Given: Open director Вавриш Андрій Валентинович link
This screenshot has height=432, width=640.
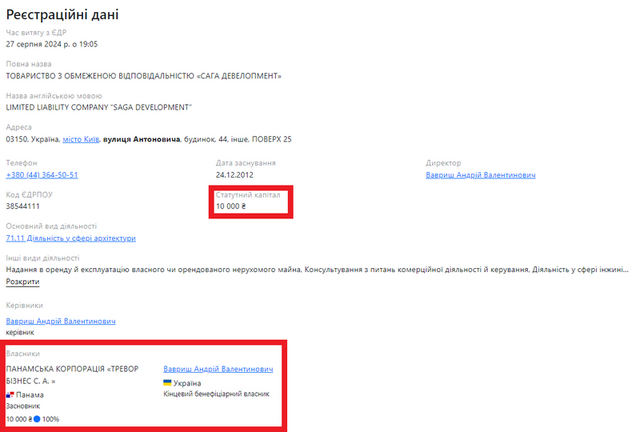Looking at the screenshot, I should 480,174.
